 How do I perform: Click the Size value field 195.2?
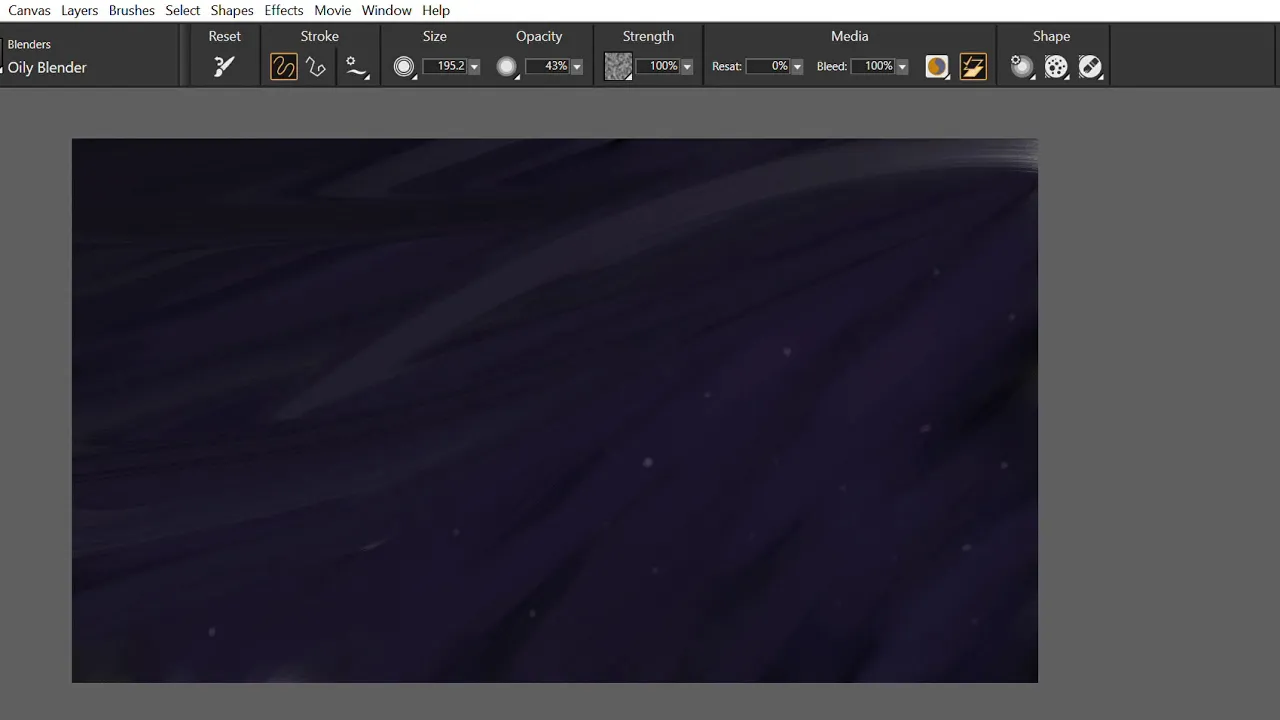445,66
